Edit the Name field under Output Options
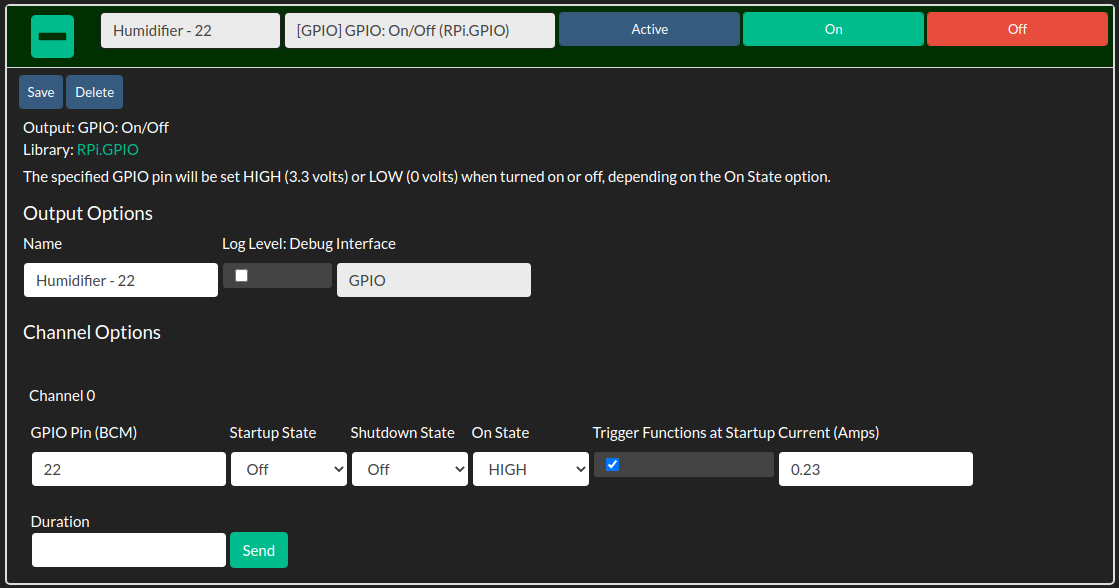 [121, 280]
